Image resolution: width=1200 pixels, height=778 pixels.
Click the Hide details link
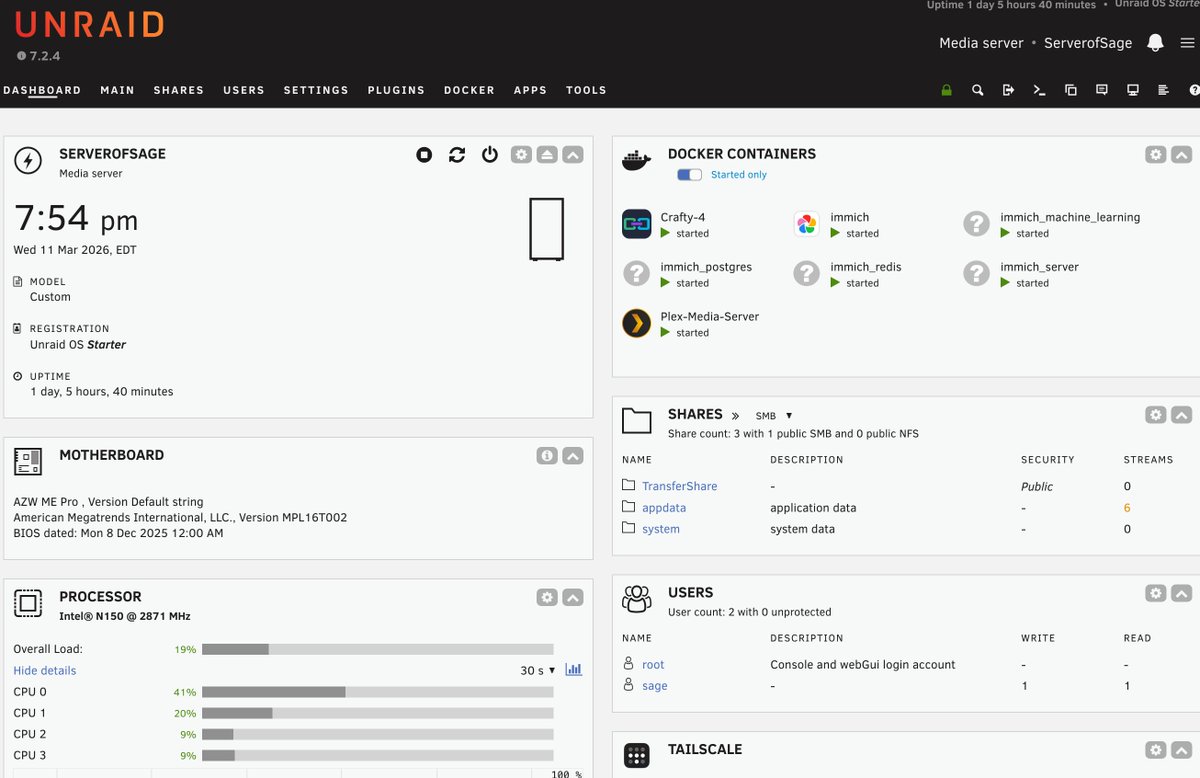45,671
